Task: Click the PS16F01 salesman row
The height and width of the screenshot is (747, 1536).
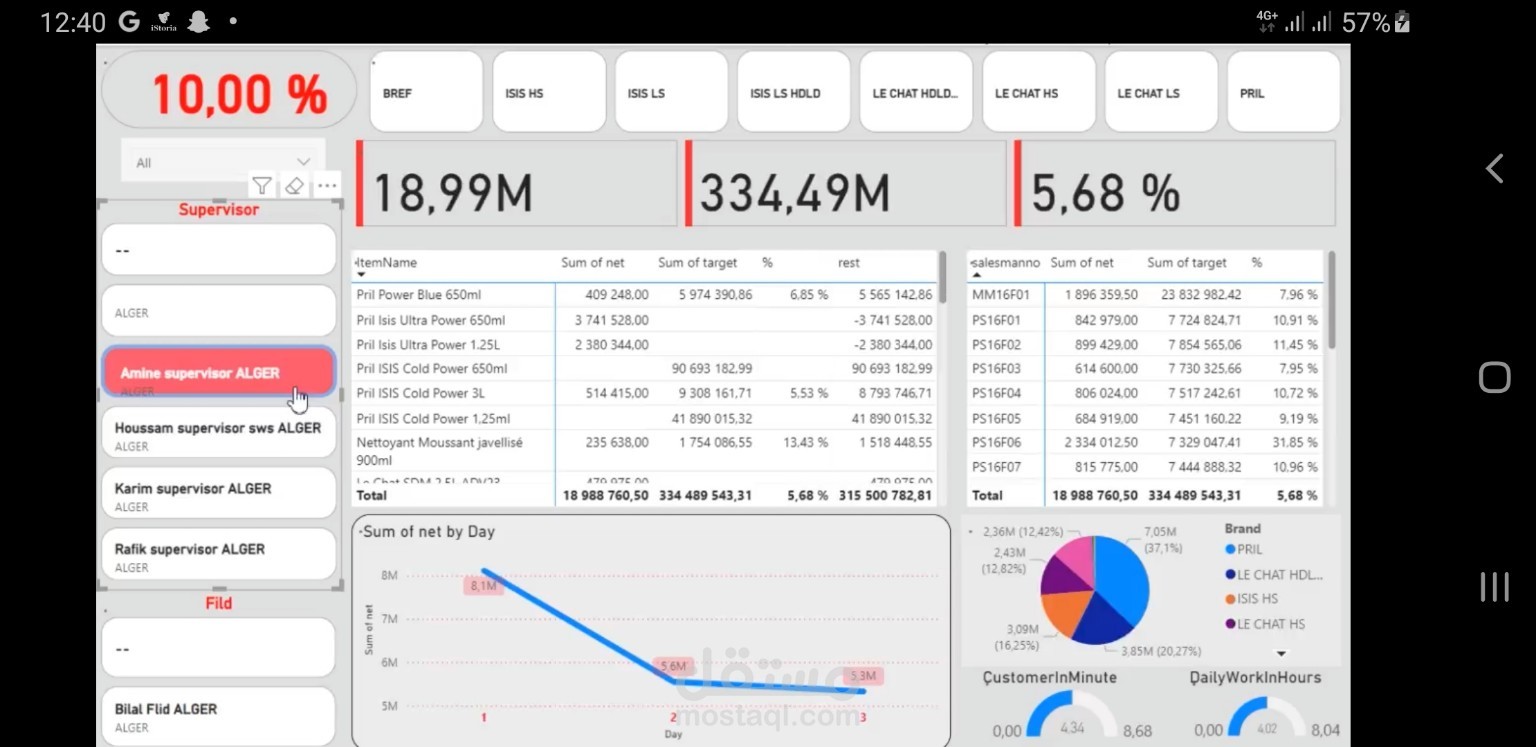Action: coord(1145,320)
